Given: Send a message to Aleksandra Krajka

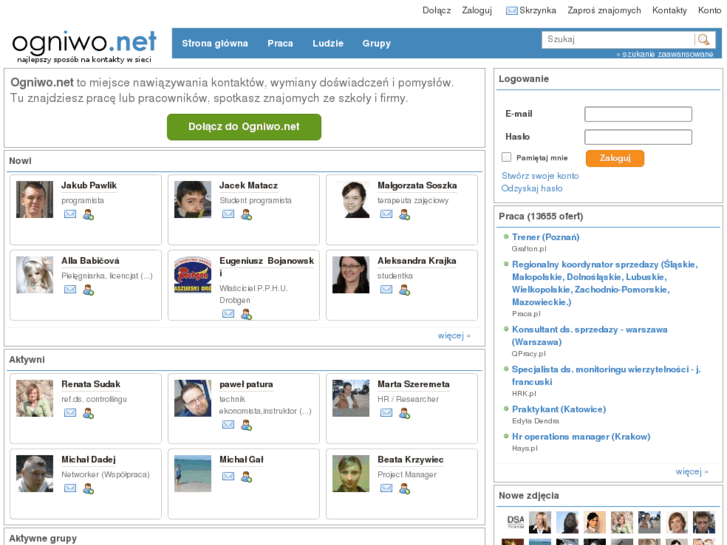Looking at the screenshot, I should (x=386, y=289).
